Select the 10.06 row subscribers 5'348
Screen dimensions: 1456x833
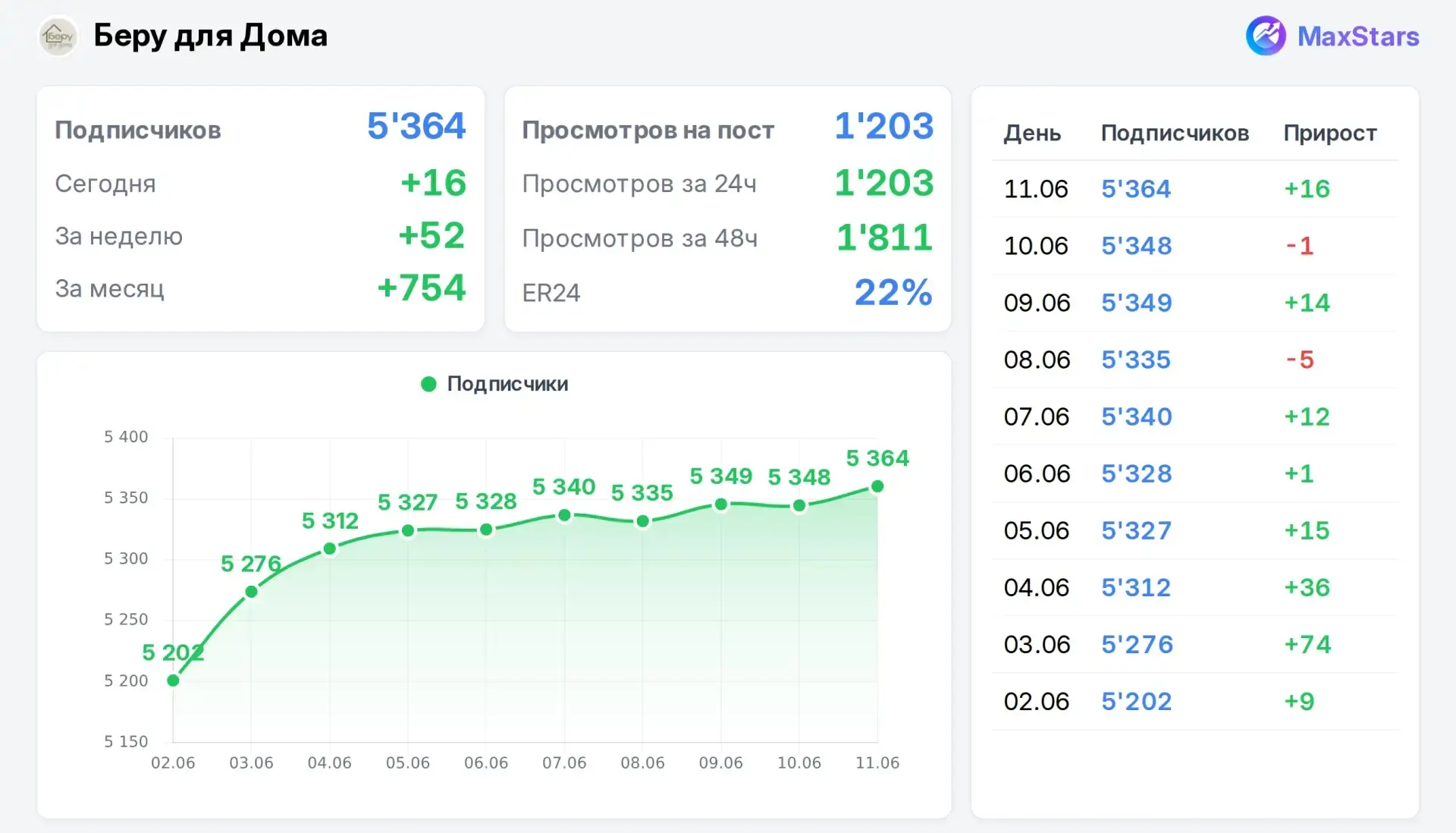1137,245
